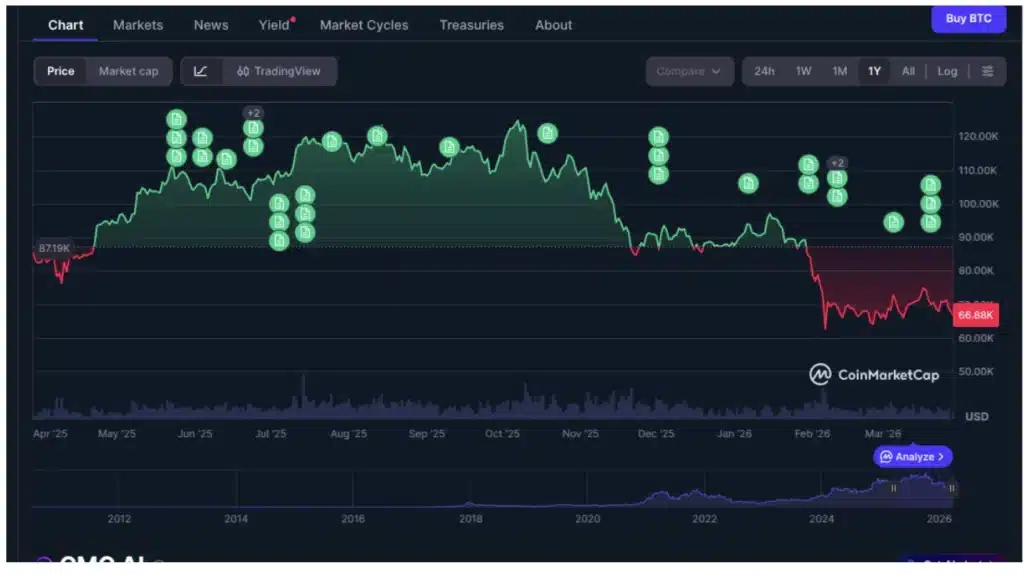Open the +2 news cluster near Feb '26
This screenshot has height=574, width=1024.
pyautogui.click(x=837, y=163)
